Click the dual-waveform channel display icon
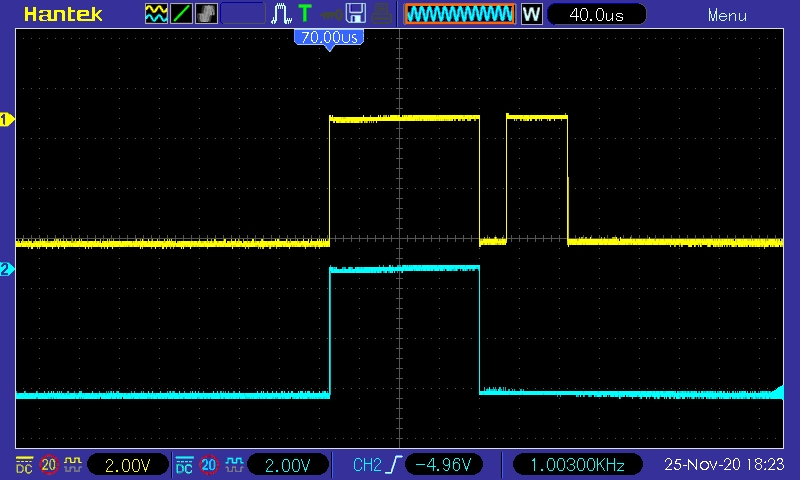Screen dimensions: 800x480 (x=157, y=14)
